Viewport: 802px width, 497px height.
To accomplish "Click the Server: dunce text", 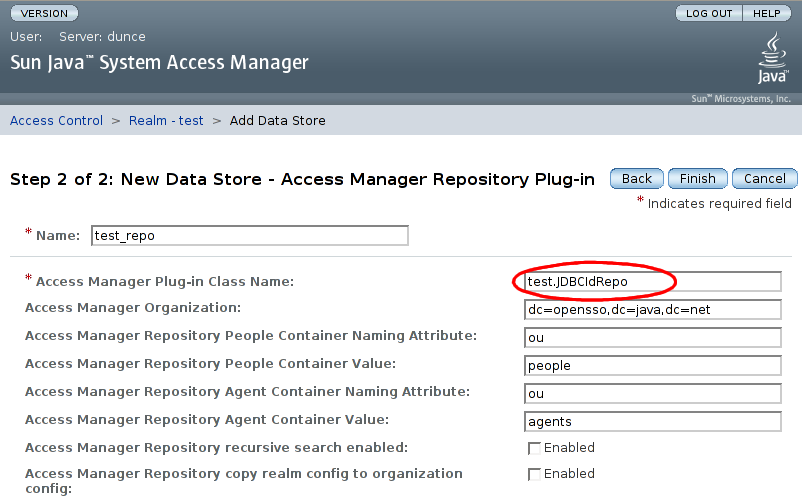I will pyautogui.click(x=102, y=37).
